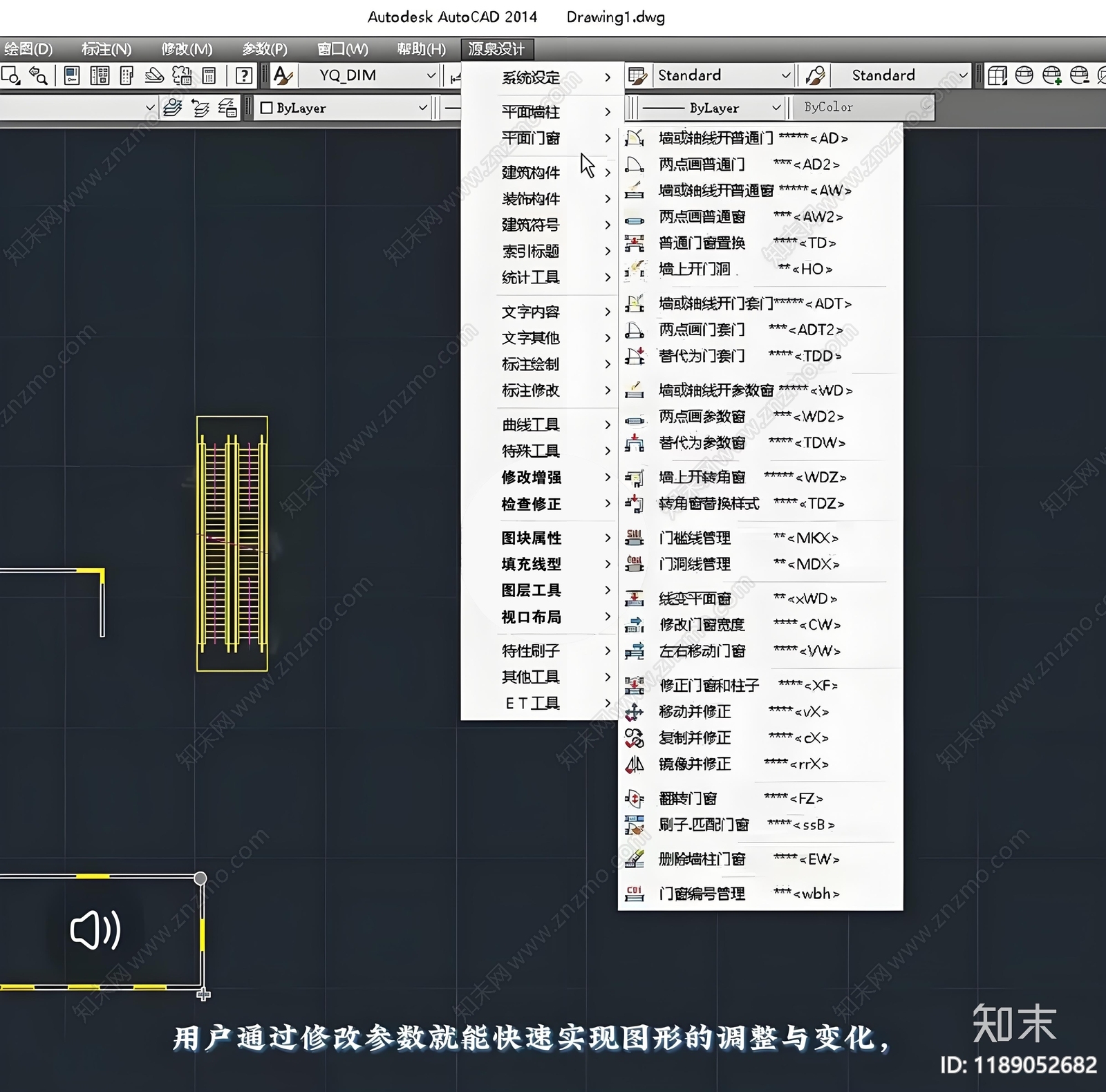Select 墙或轴线开参数窗 <WD> command

click(x=760, y=390)
